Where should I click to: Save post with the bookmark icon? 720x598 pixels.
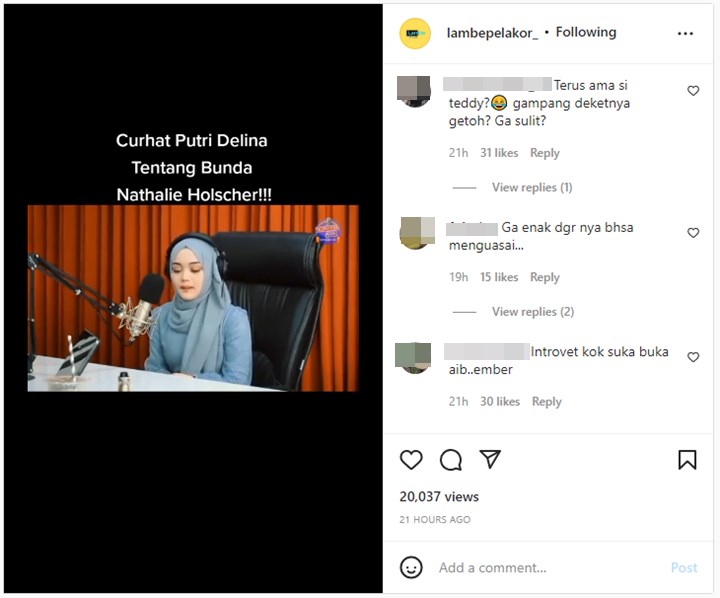(687, 460)
